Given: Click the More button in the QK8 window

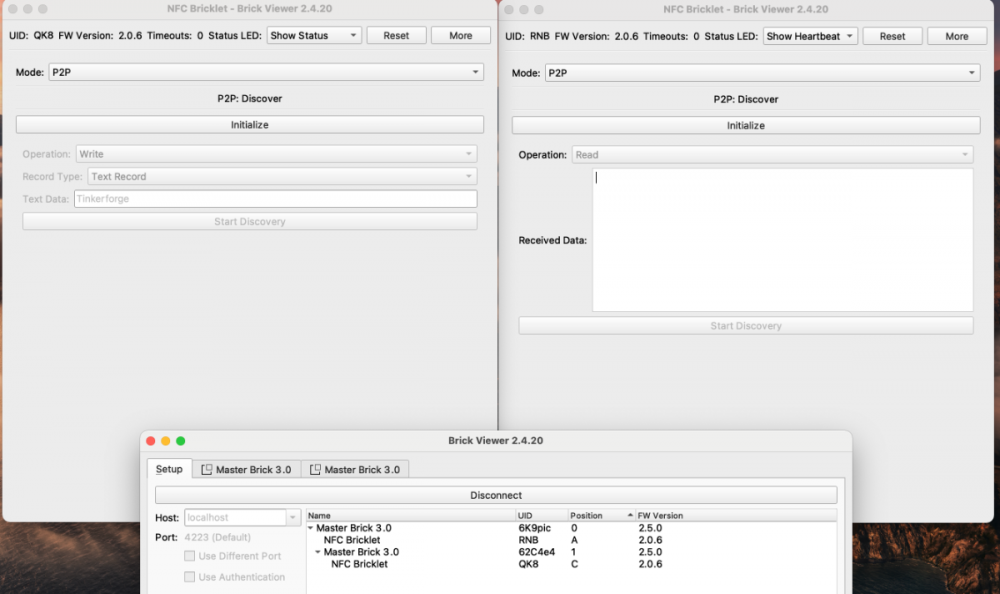Looking at the screenshot, I should pos(460,36).
